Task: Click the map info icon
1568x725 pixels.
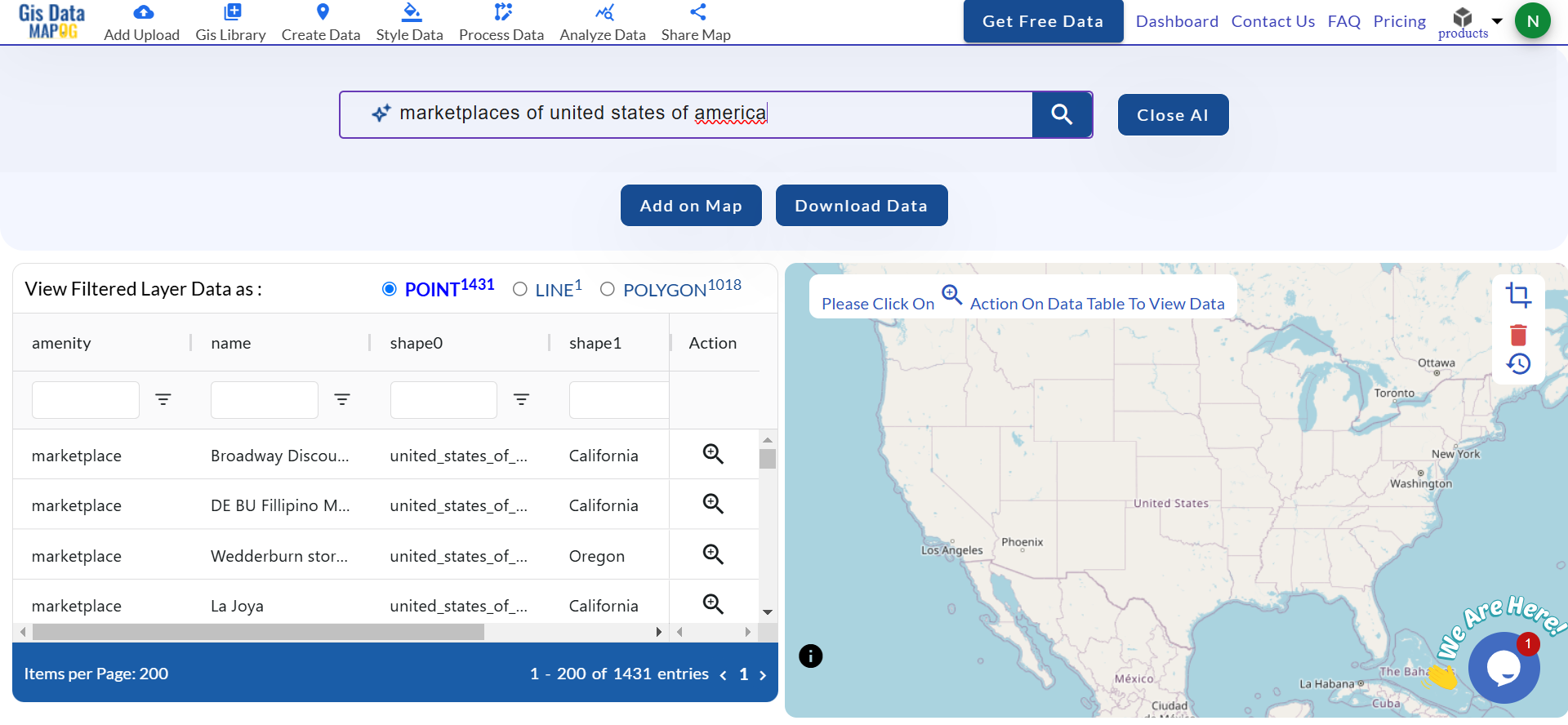Action: pyautogui.click(x=811, y=656)
